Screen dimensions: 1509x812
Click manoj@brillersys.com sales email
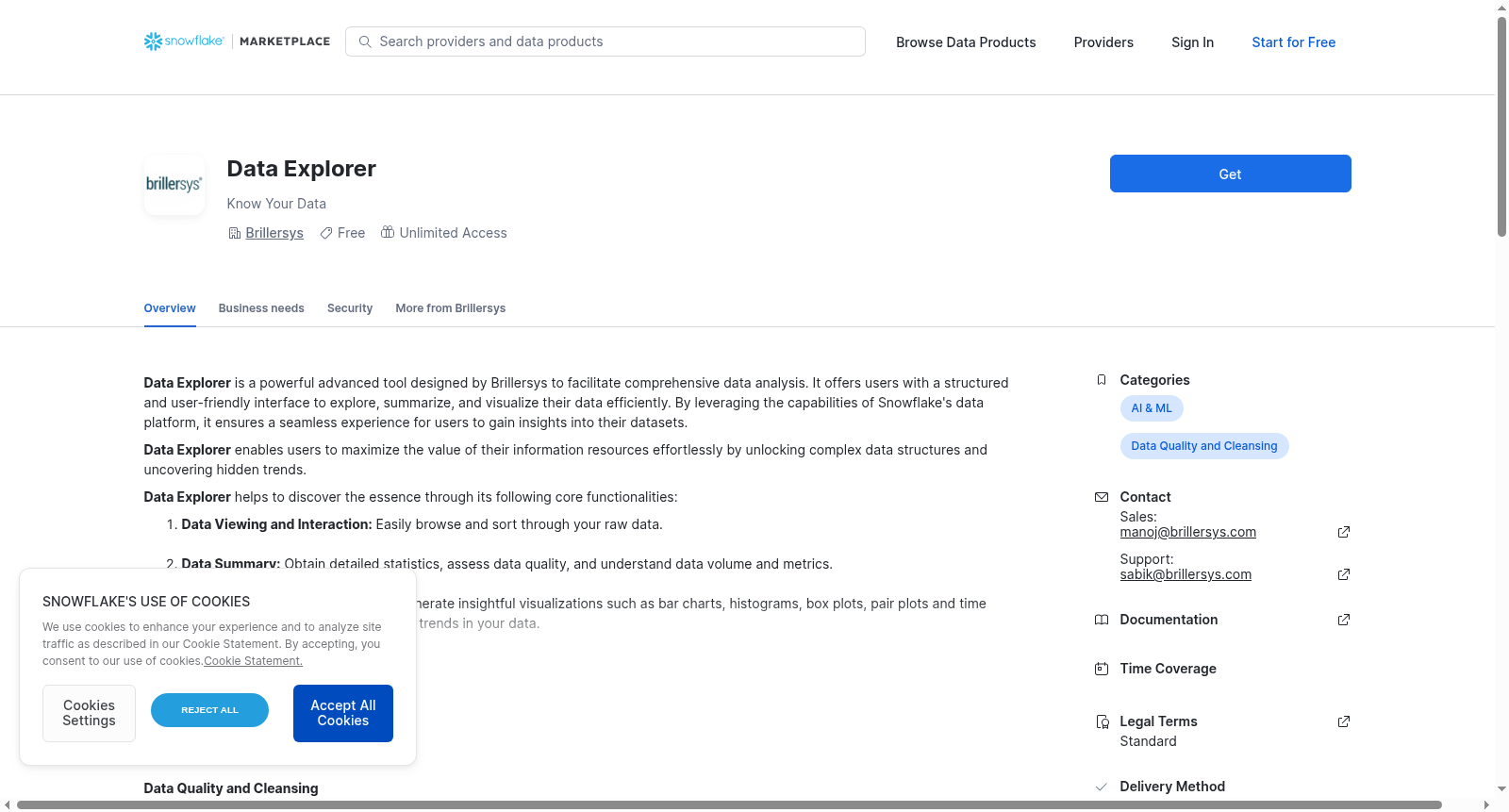tap(1187, 532)
